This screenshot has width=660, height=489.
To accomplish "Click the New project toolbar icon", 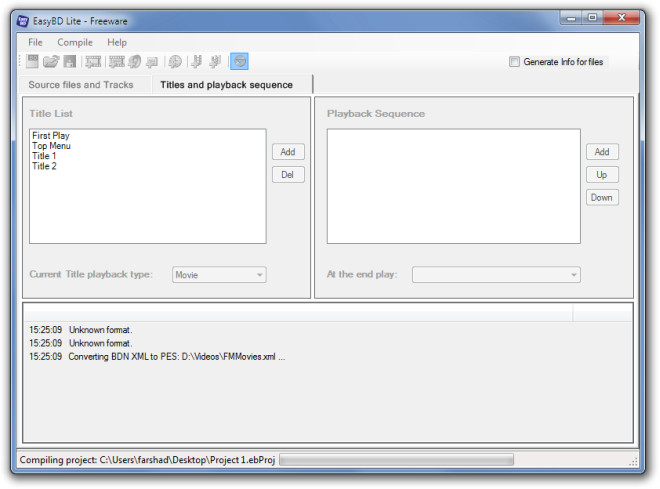I will (32, 61).
